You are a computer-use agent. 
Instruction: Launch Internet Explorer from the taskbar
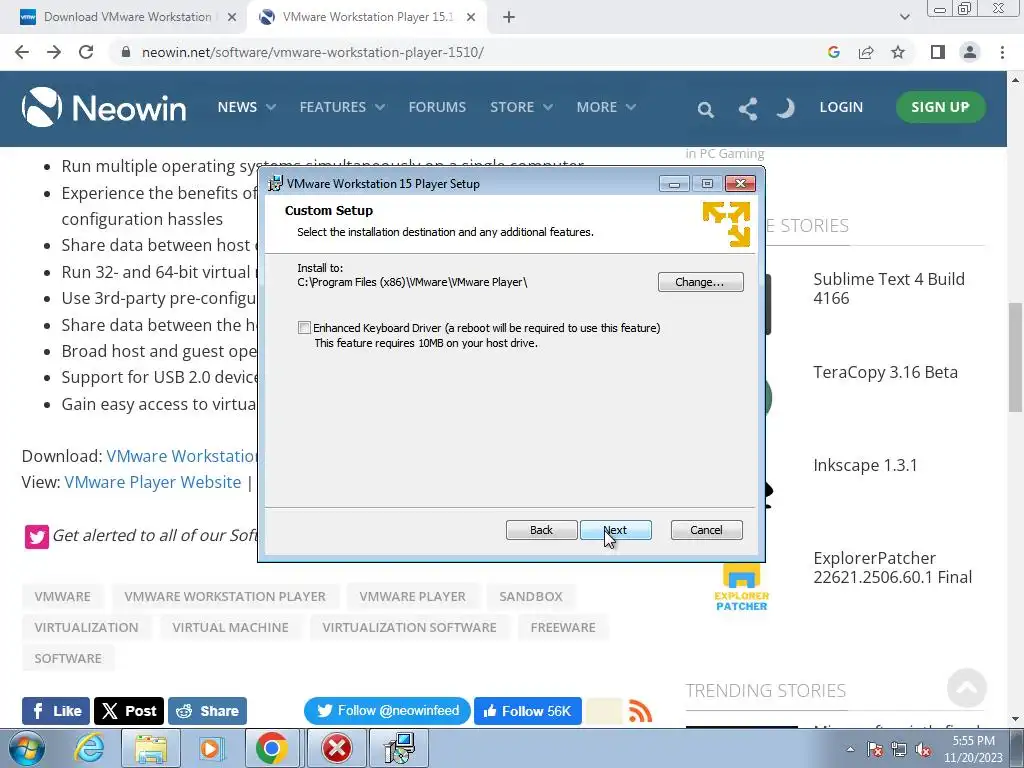[89, 748]
